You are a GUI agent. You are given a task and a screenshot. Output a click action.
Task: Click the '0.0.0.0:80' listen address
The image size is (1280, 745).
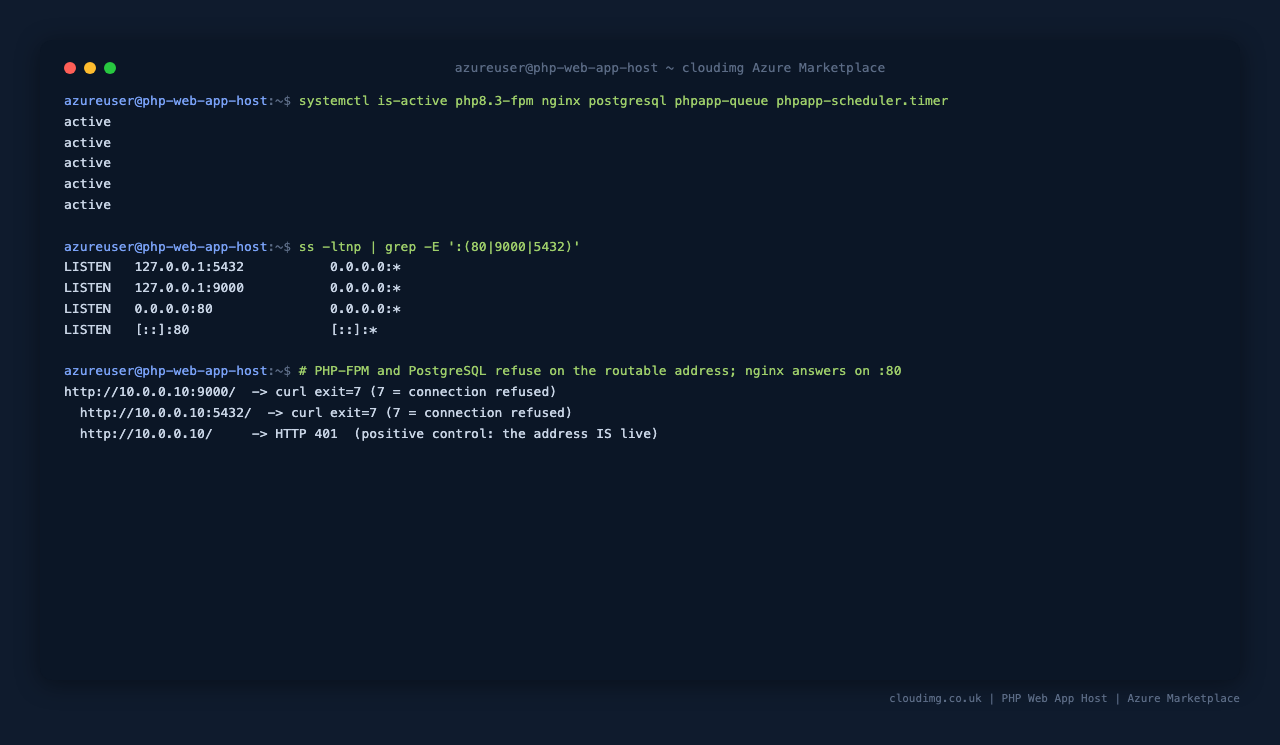point(174,309)
